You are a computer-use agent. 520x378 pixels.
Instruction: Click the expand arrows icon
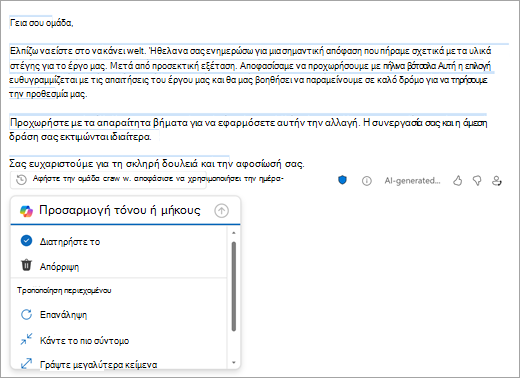pos(26,363)
